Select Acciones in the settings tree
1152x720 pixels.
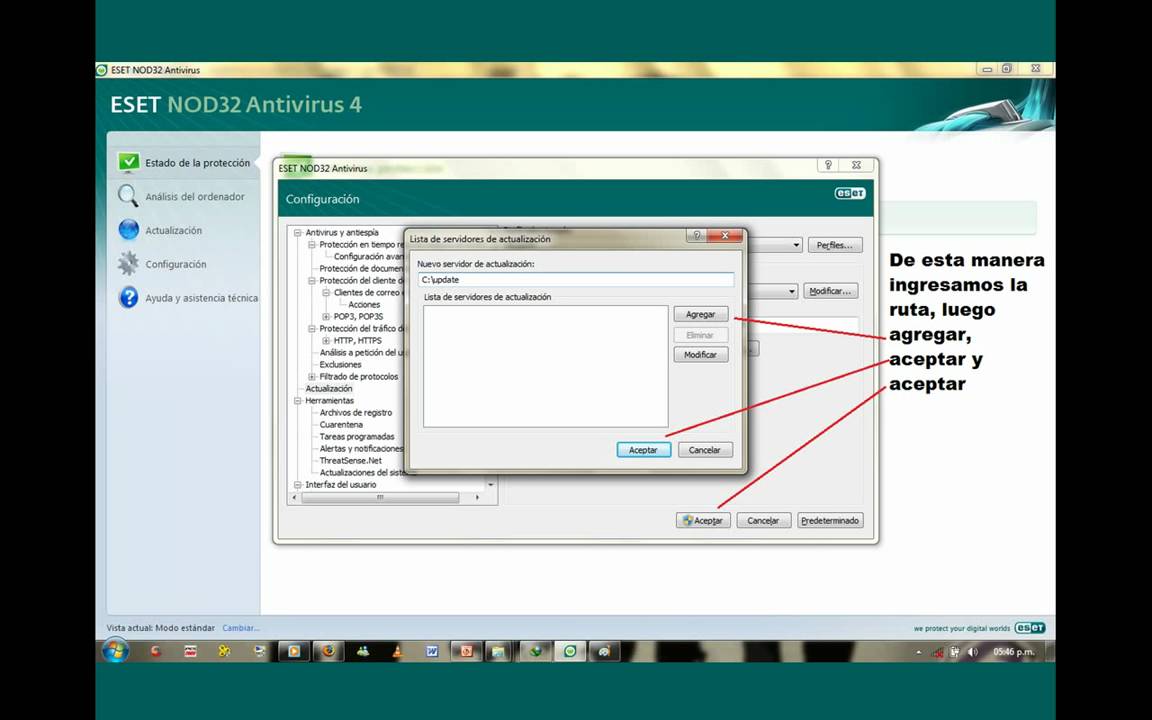pos(364,304)
